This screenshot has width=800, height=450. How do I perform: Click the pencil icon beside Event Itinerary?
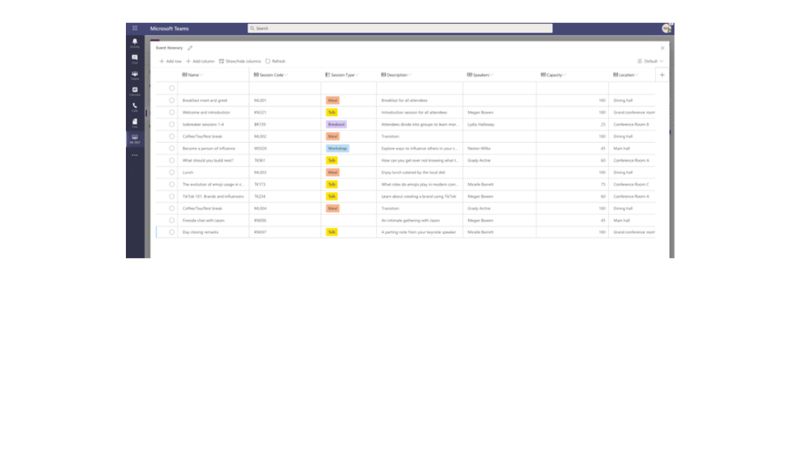[190, 48]
